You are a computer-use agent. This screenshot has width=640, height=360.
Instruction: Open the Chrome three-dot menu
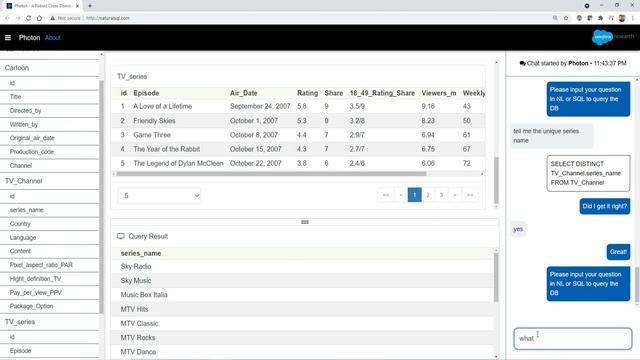(x=633, y=18)
